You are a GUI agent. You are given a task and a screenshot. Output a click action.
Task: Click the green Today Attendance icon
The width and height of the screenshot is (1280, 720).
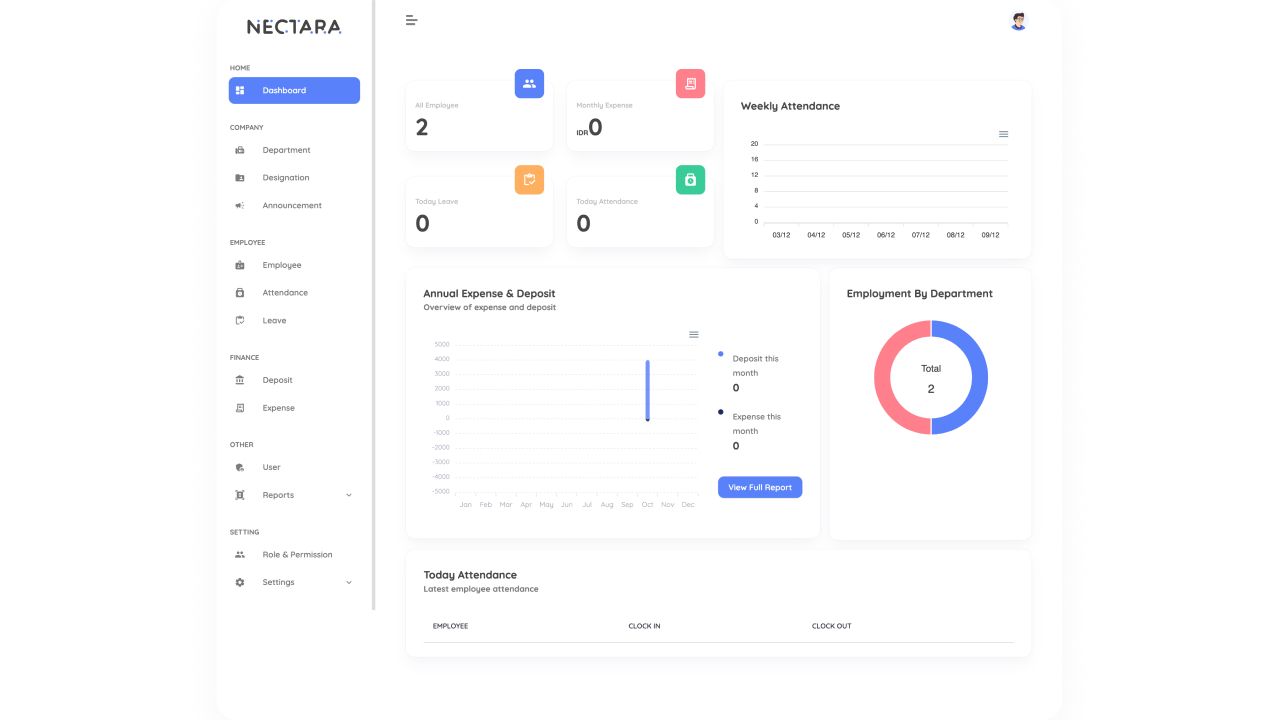[690, 180]
